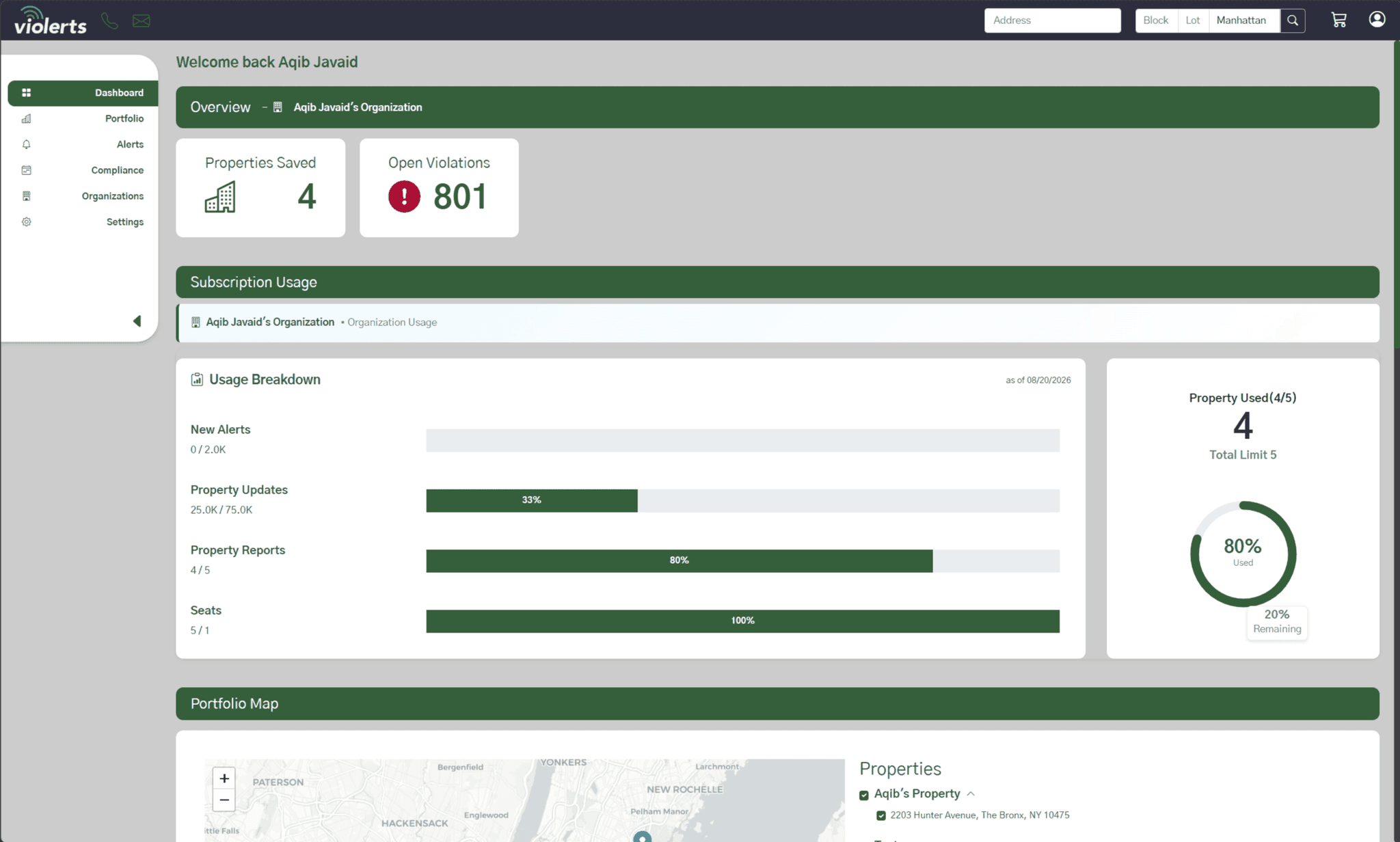Screen dimensions: 1400x842
Task: Click the 'Welcome back Aqib Javaid' heading
Action: [x=267, y=62]
